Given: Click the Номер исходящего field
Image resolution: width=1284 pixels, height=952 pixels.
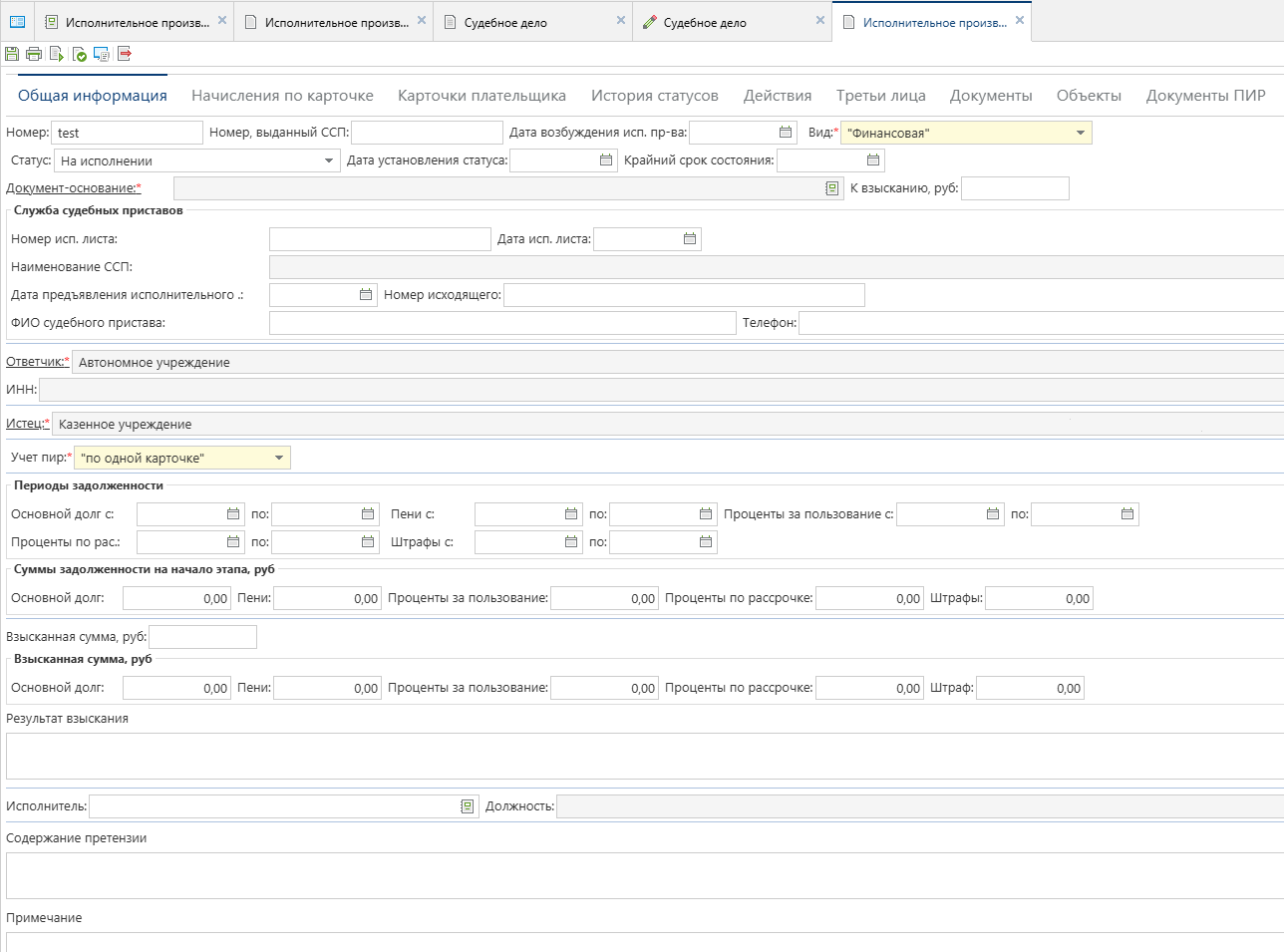Looking at the screenshot, I should 684,295.
